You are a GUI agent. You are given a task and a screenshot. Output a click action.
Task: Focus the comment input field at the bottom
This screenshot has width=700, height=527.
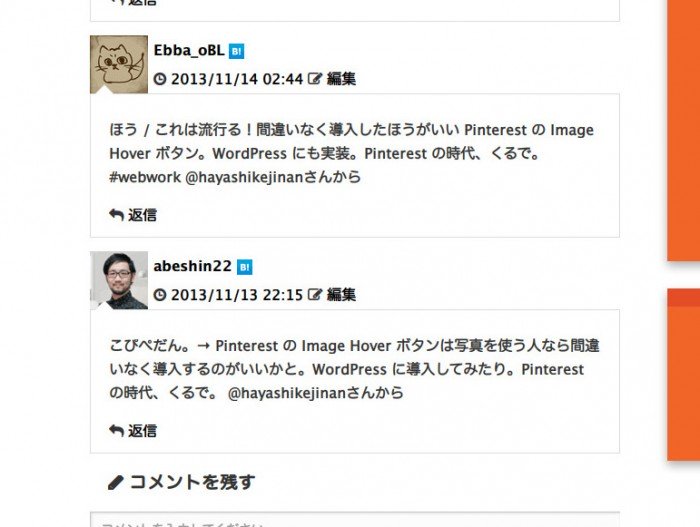point(355,519)
